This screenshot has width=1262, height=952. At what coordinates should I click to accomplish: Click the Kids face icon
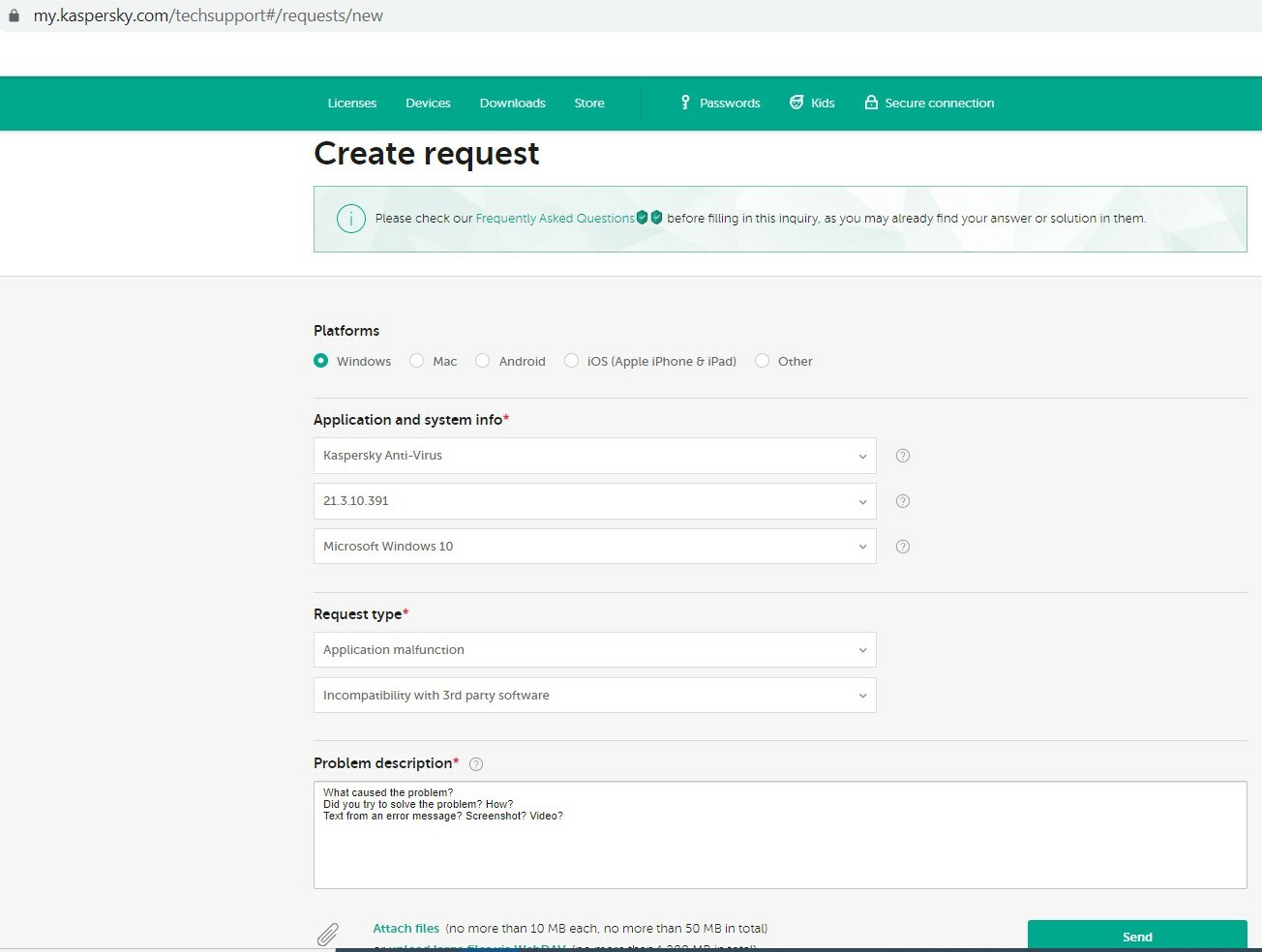pyautogui.click(x=796, y=103)
